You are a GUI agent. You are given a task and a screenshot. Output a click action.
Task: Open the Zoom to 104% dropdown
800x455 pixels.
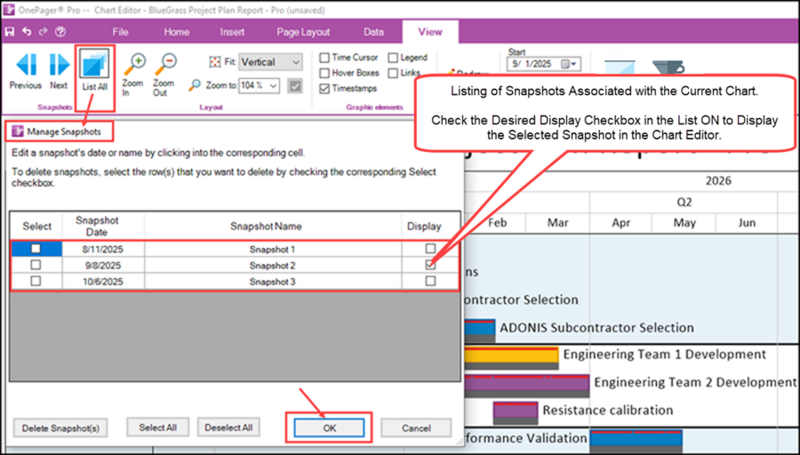click(x=259, y=86)
